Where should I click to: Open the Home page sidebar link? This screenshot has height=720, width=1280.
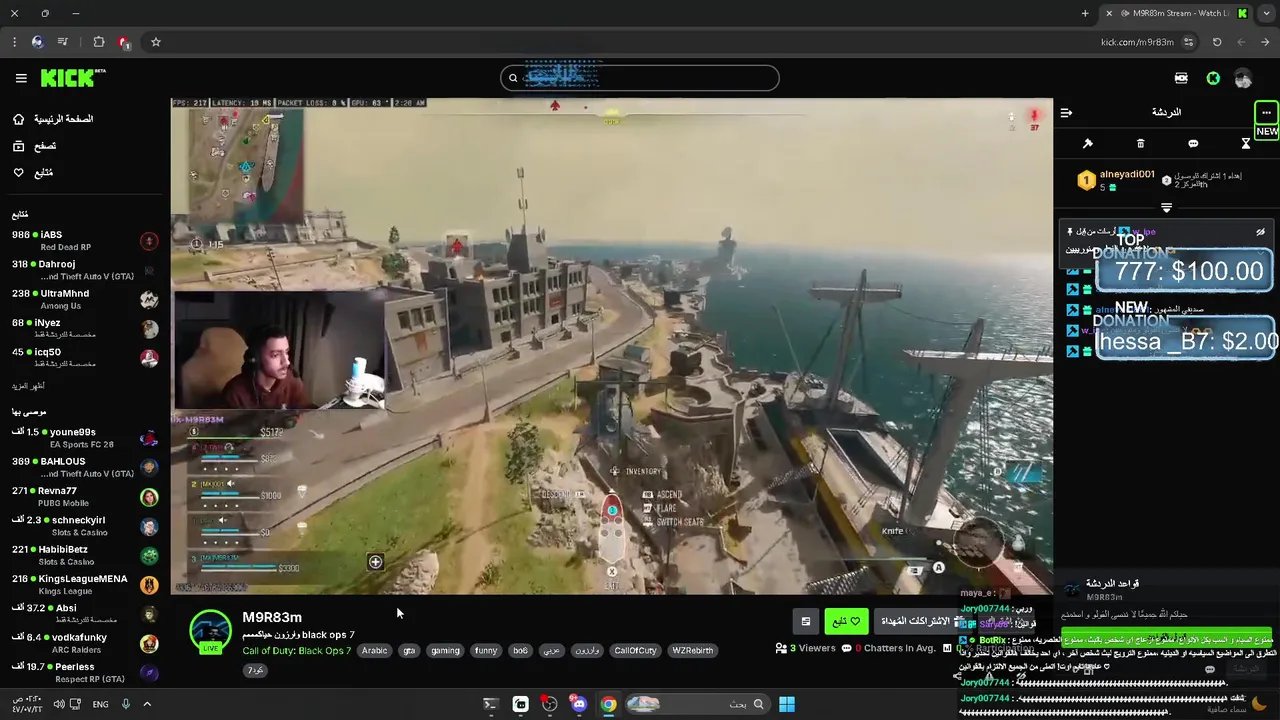click(53, 119)
